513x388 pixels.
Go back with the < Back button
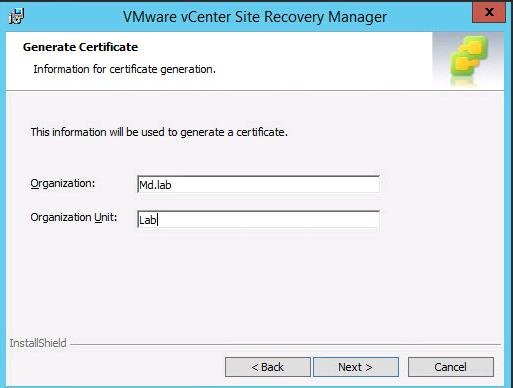click(268, 367)
